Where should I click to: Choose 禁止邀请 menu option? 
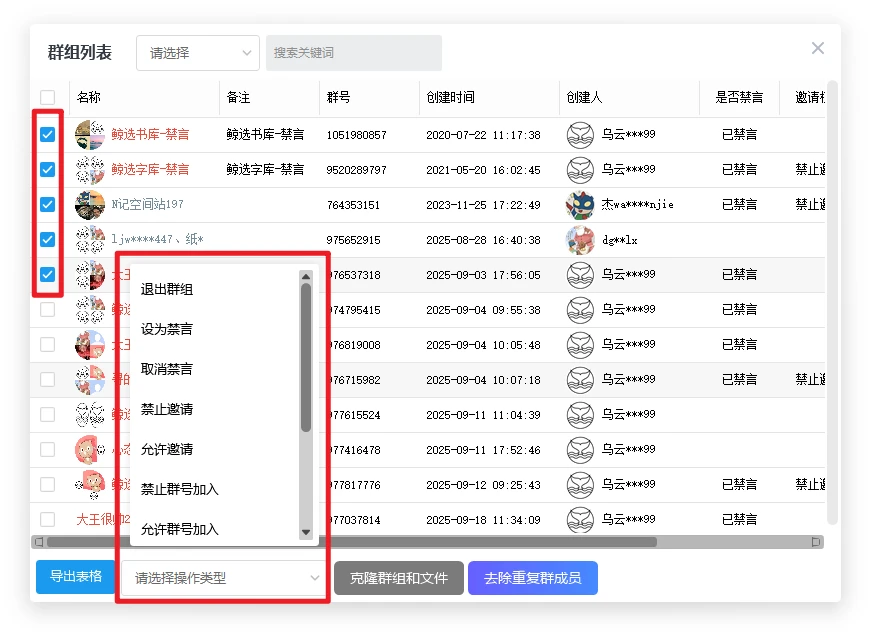(167, 409)
